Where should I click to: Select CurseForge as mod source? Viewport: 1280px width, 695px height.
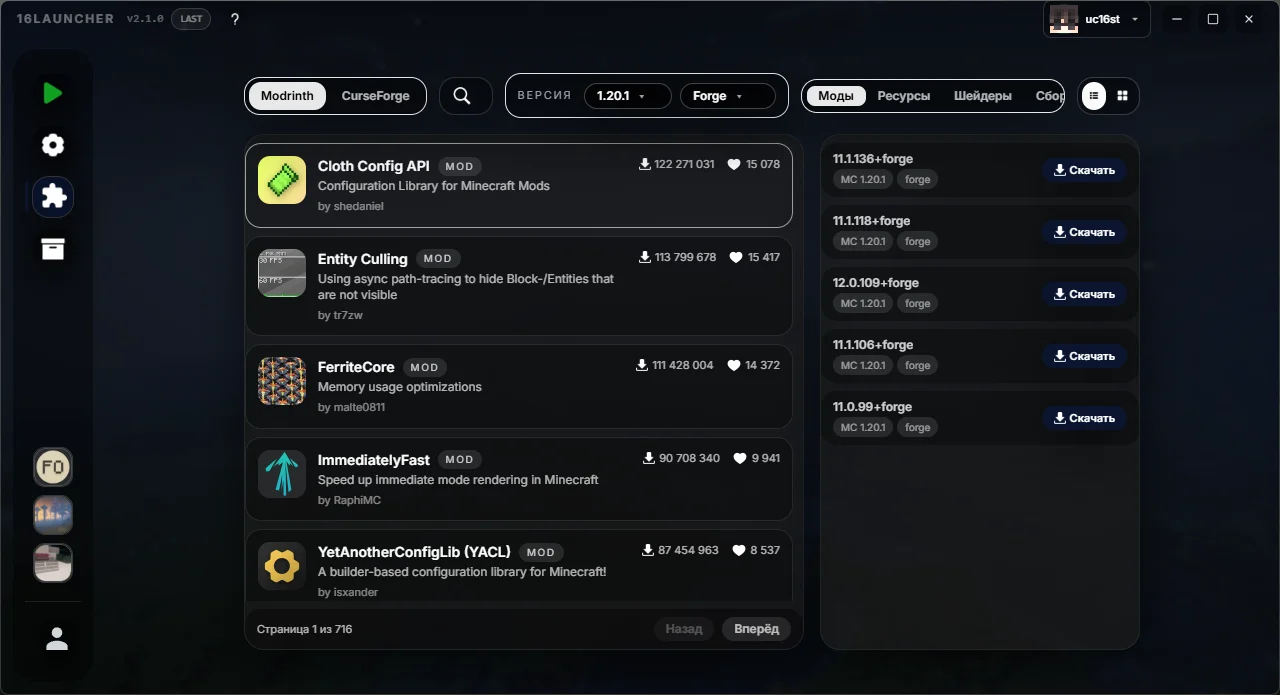(376, 96)
